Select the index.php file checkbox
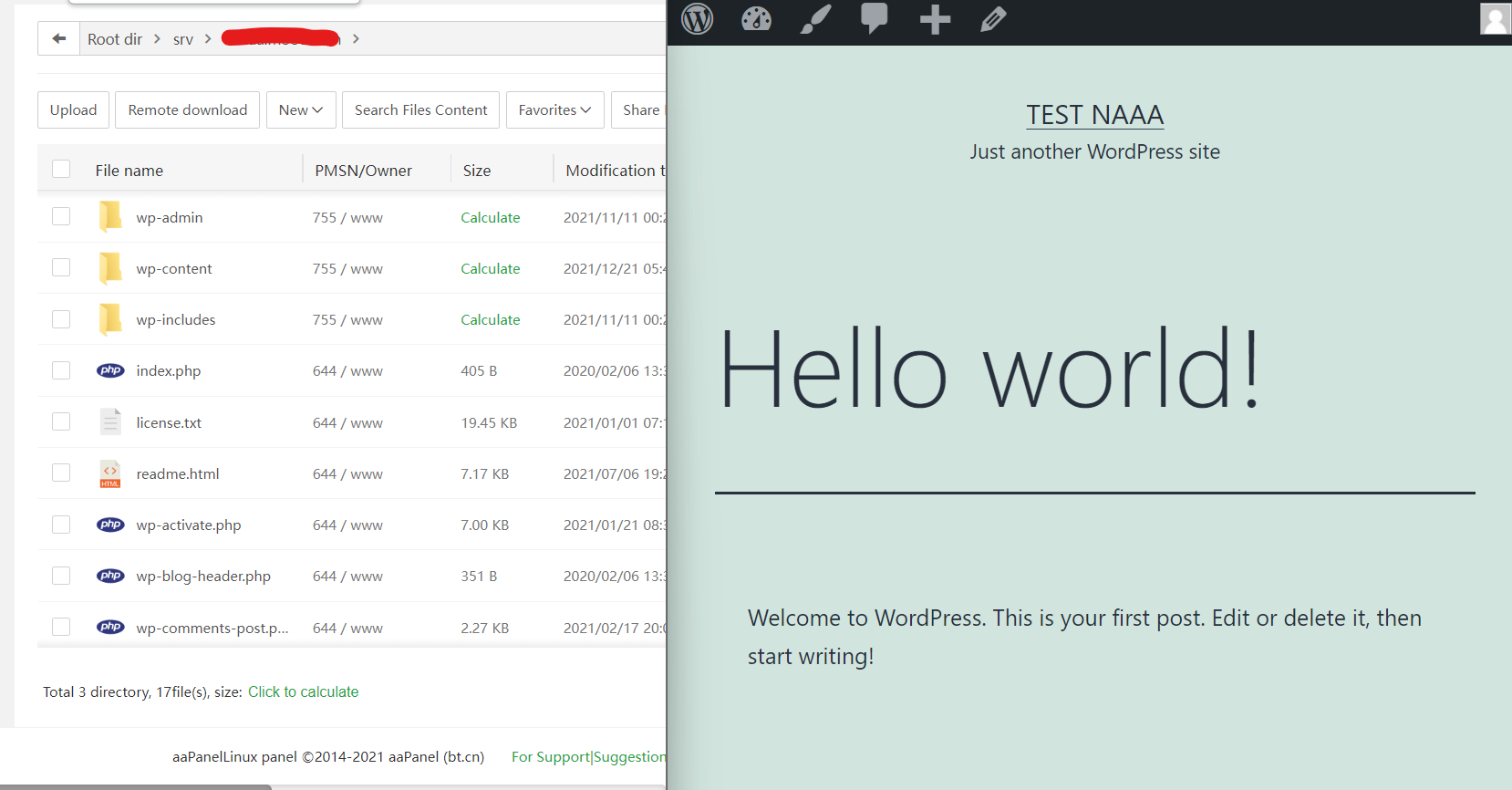1512x790 pixels. pos(61,370)
